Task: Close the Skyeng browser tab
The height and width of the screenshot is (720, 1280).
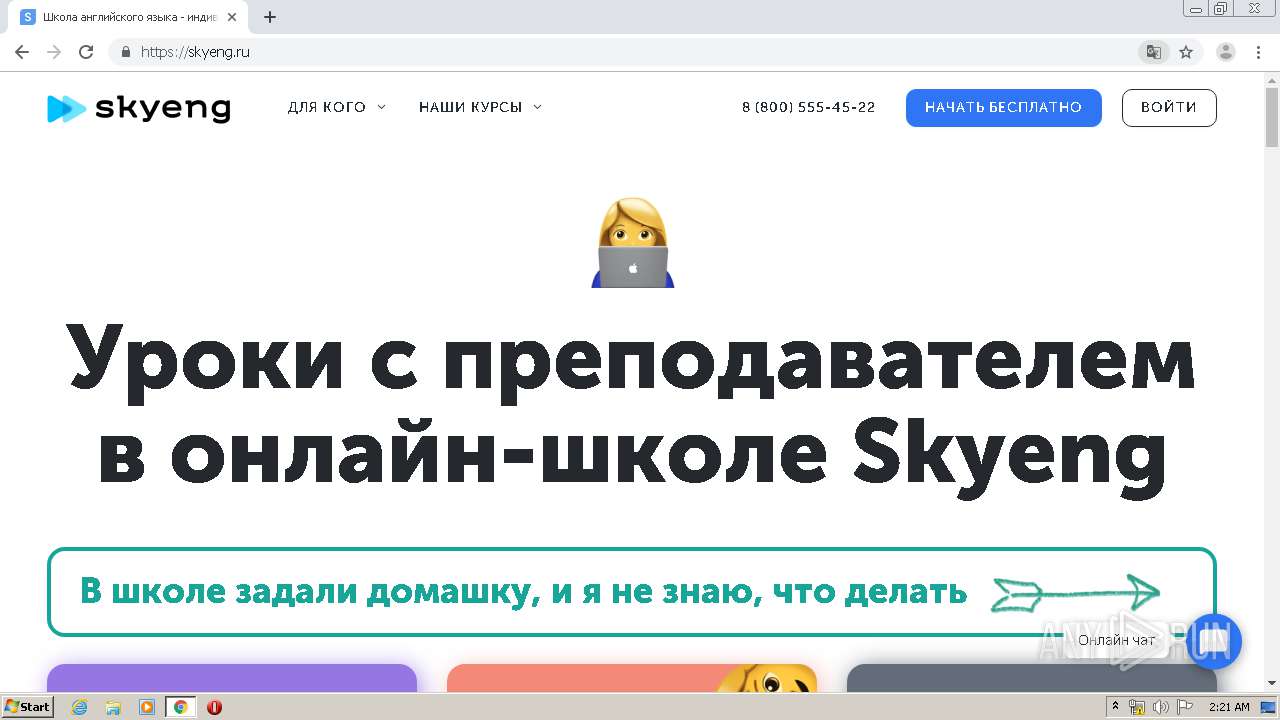Action: [232, 17]
